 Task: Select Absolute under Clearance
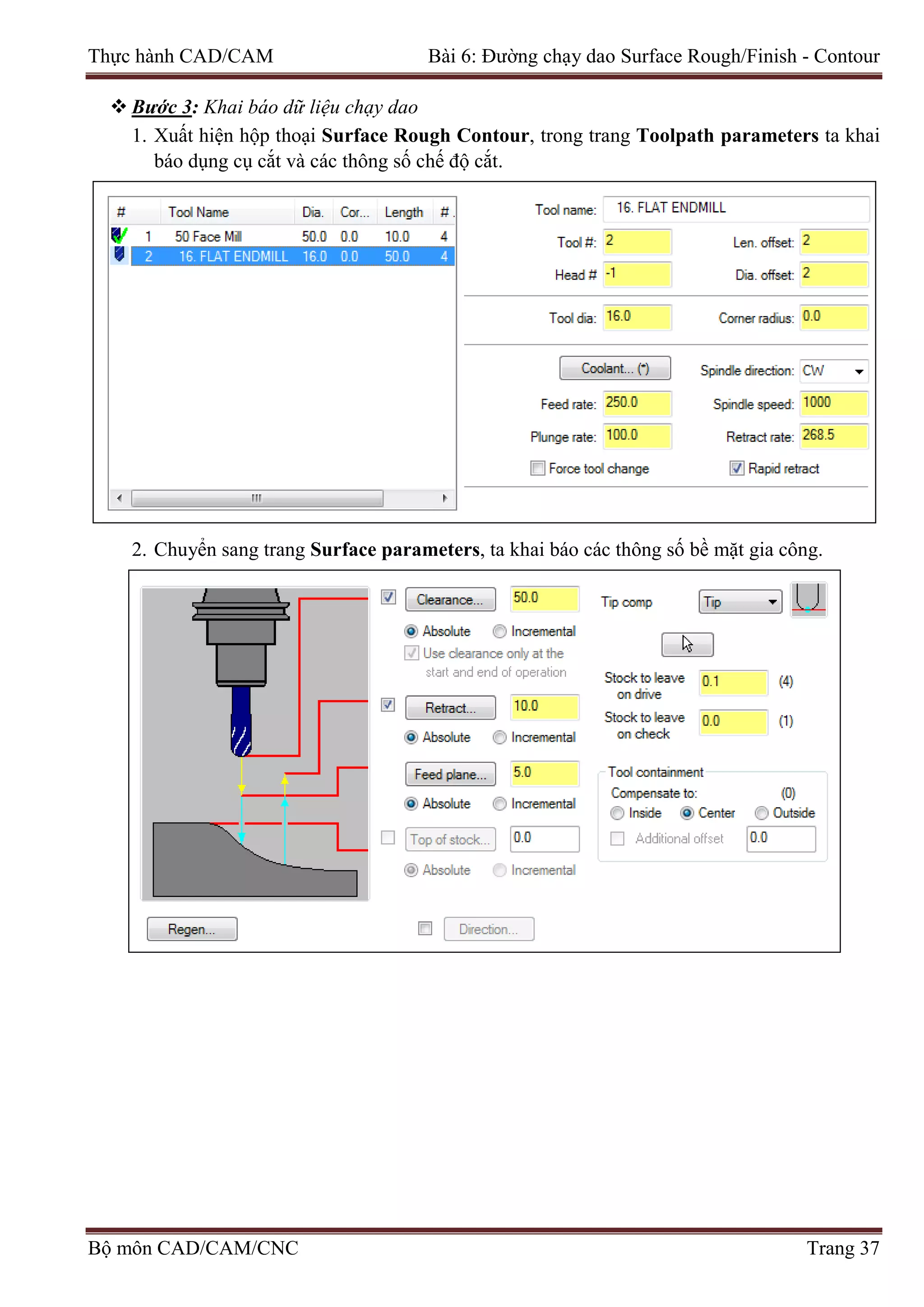point(411,631)
